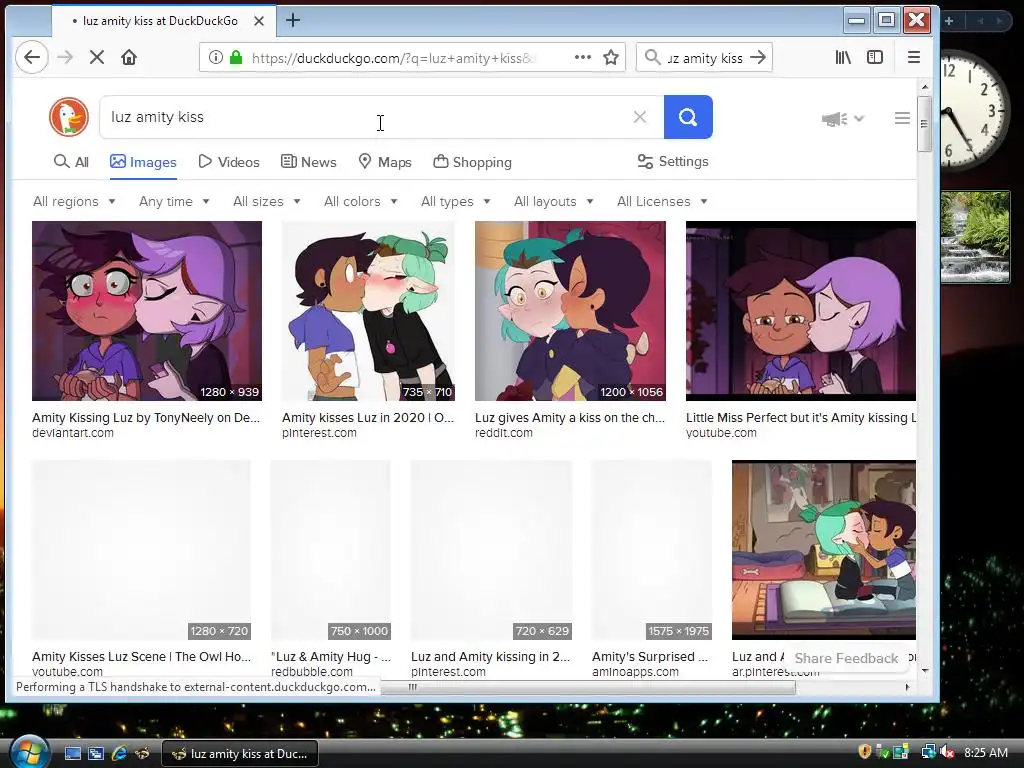Click the DuckDuckGo search input field
Screen dimensions: 1024x768
coord(366,117)
